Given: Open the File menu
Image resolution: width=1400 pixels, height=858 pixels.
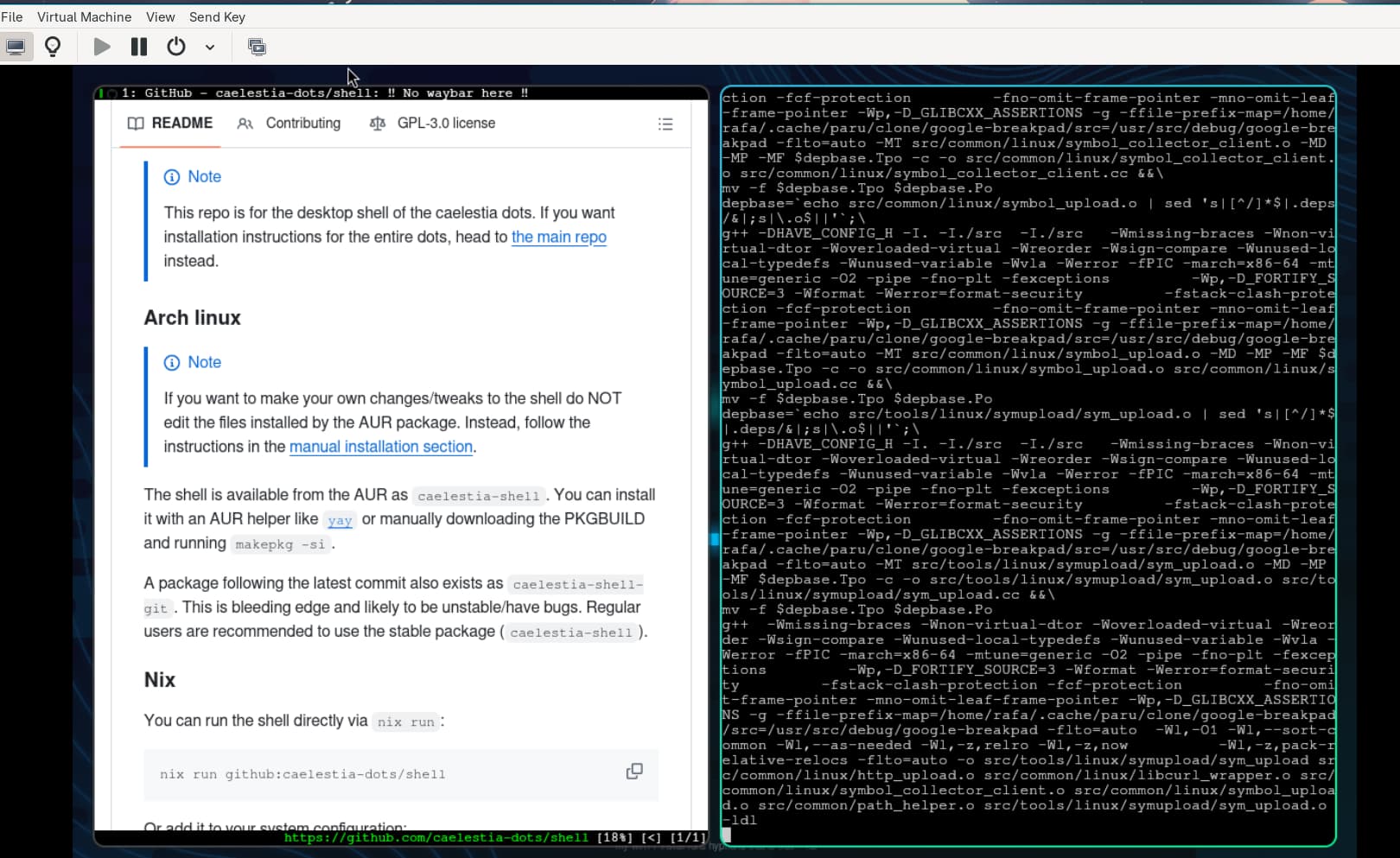Looking at the screenshot, I should tap(12, 16).
